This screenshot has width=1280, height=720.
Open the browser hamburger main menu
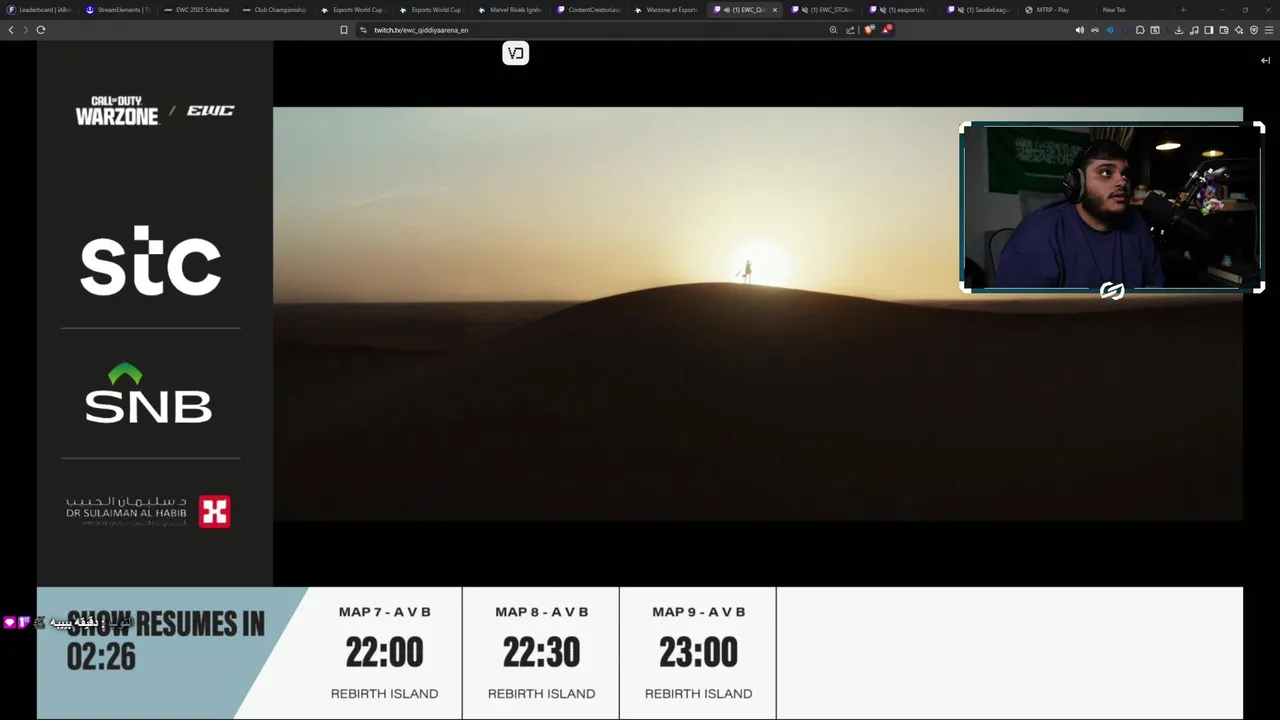coord(1269,30)
